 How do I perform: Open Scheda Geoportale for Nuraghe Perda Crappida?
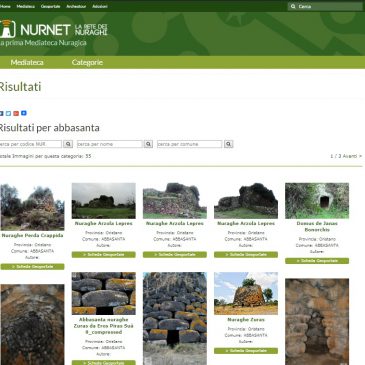click(x=32, y=267)
